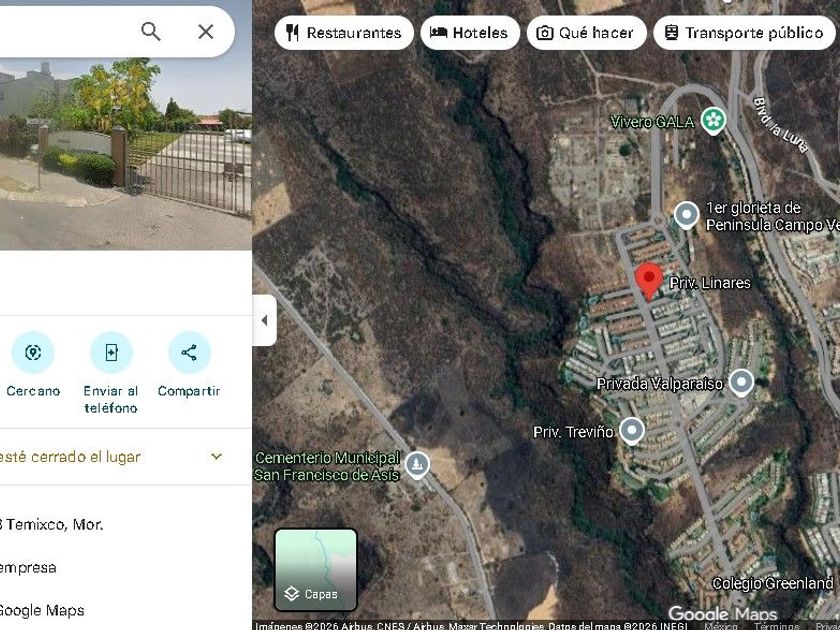Click the Privada Valparaiso location pin

point(741,382)
